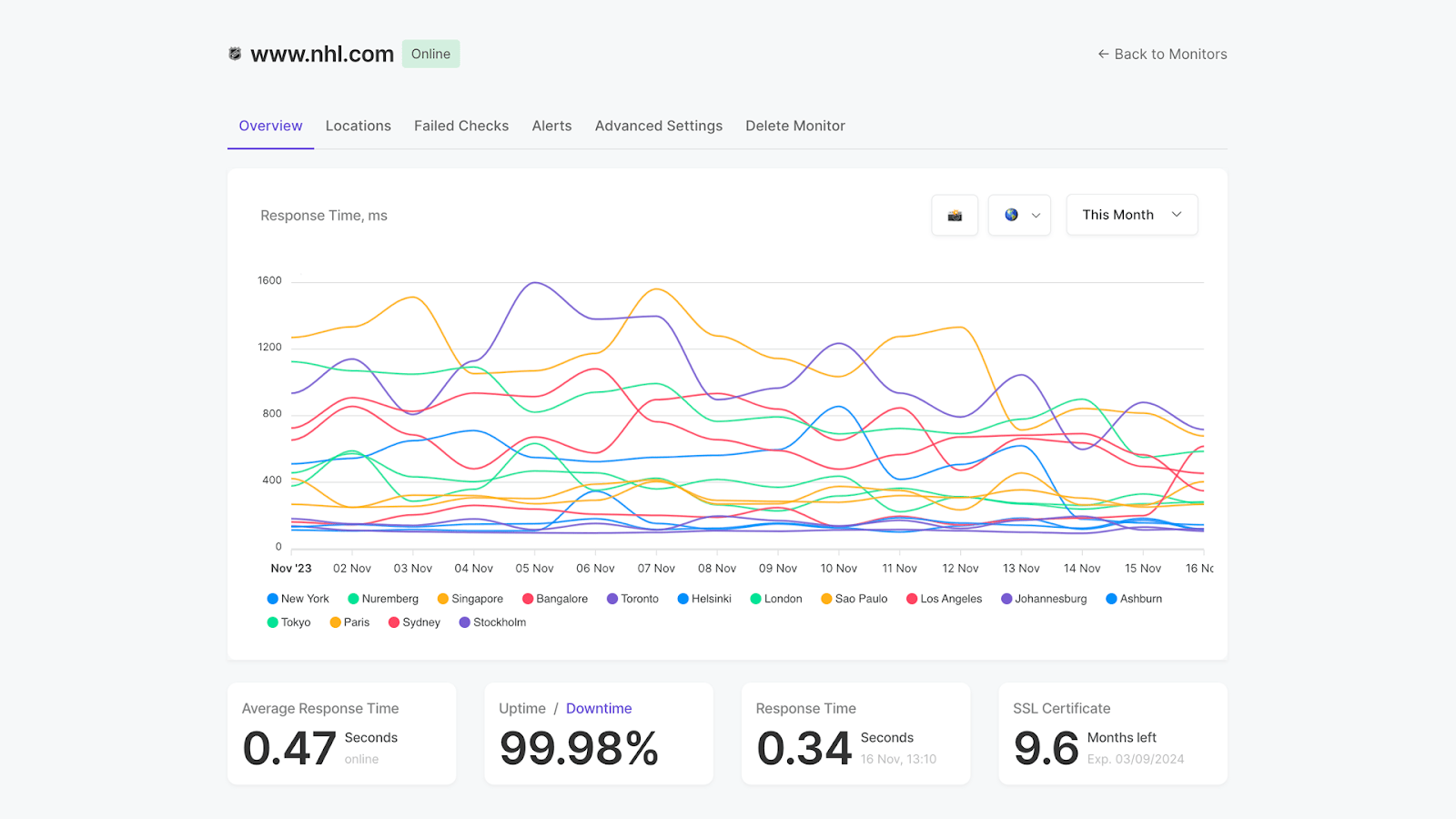The width and height of the screenshot is (1456, 819).
Task: Expand the This Month date range dropdown
Action: coord(1131,216)
